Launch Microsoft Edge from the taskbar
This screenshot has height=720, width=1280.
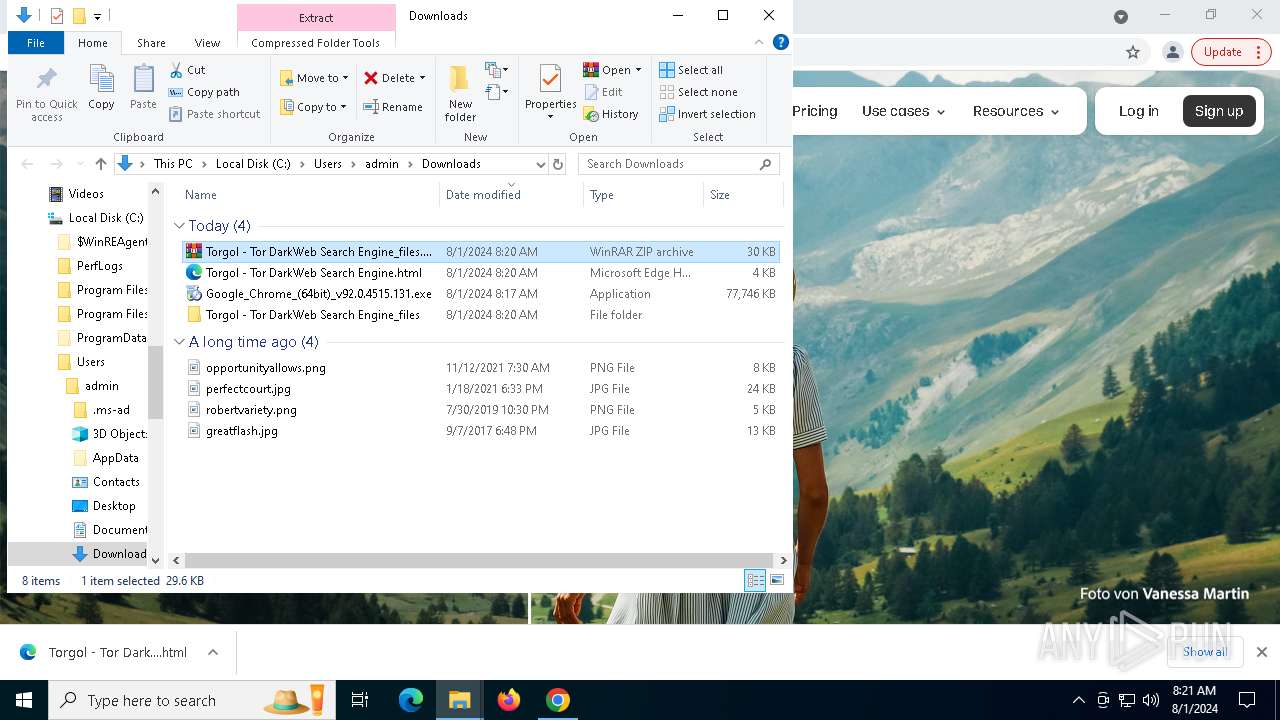411,700
